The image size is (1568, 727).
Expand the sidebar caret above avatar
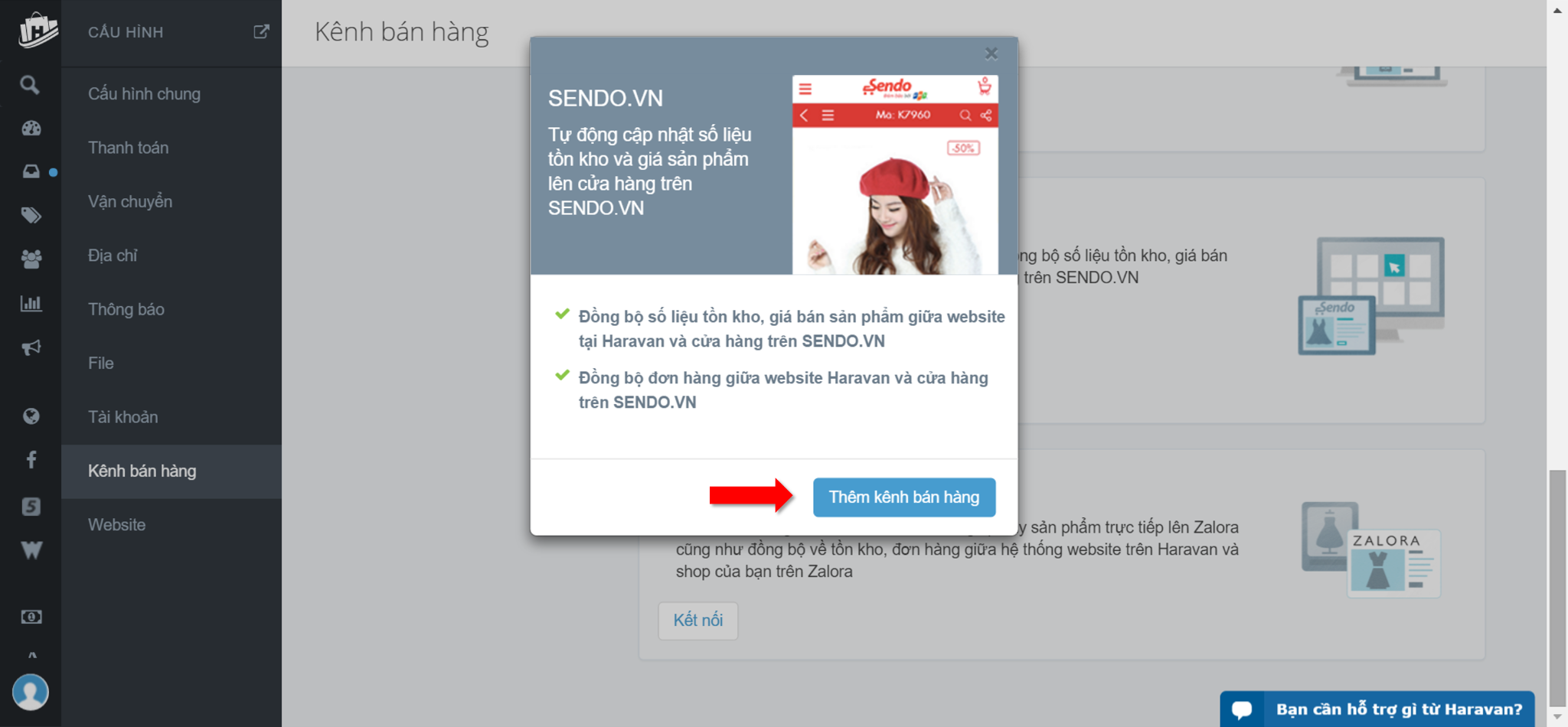click(31, 656)
